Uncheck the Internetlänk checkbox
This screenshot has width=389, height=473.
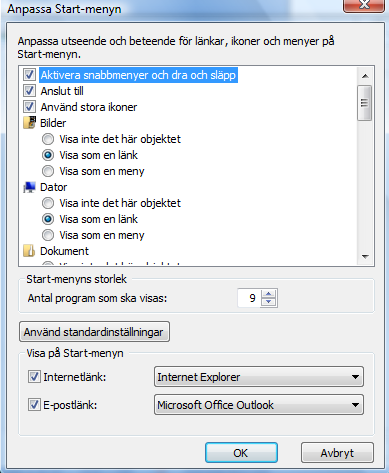tap(34, 377)
